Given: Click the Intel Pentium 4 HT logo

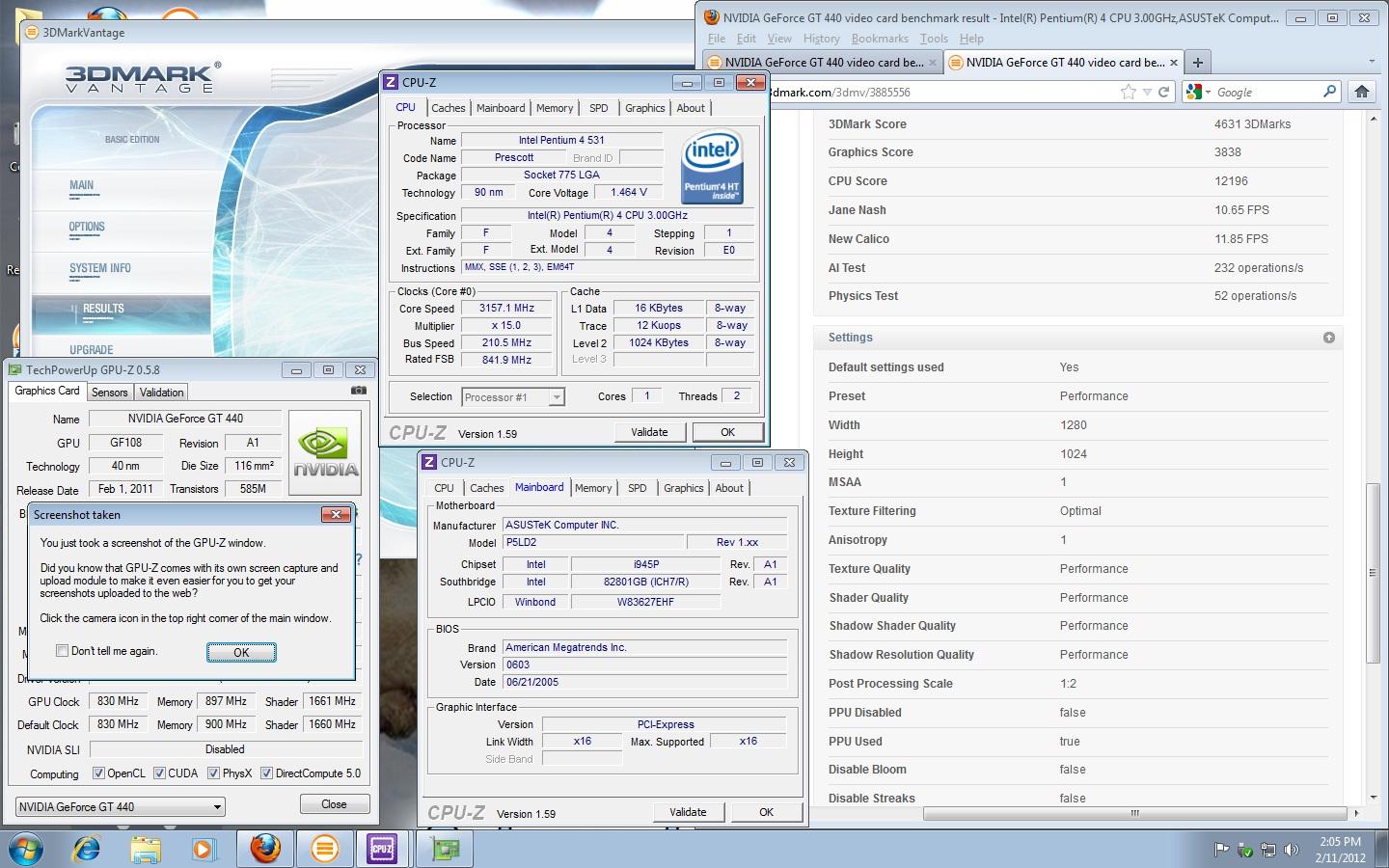Looking at the screenshot, I should 712,166.
